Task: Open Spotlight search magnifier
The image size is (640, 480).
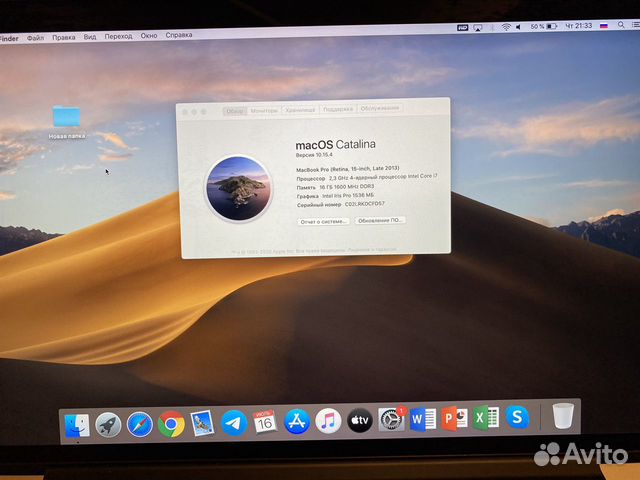Action: tap(621, 25)
